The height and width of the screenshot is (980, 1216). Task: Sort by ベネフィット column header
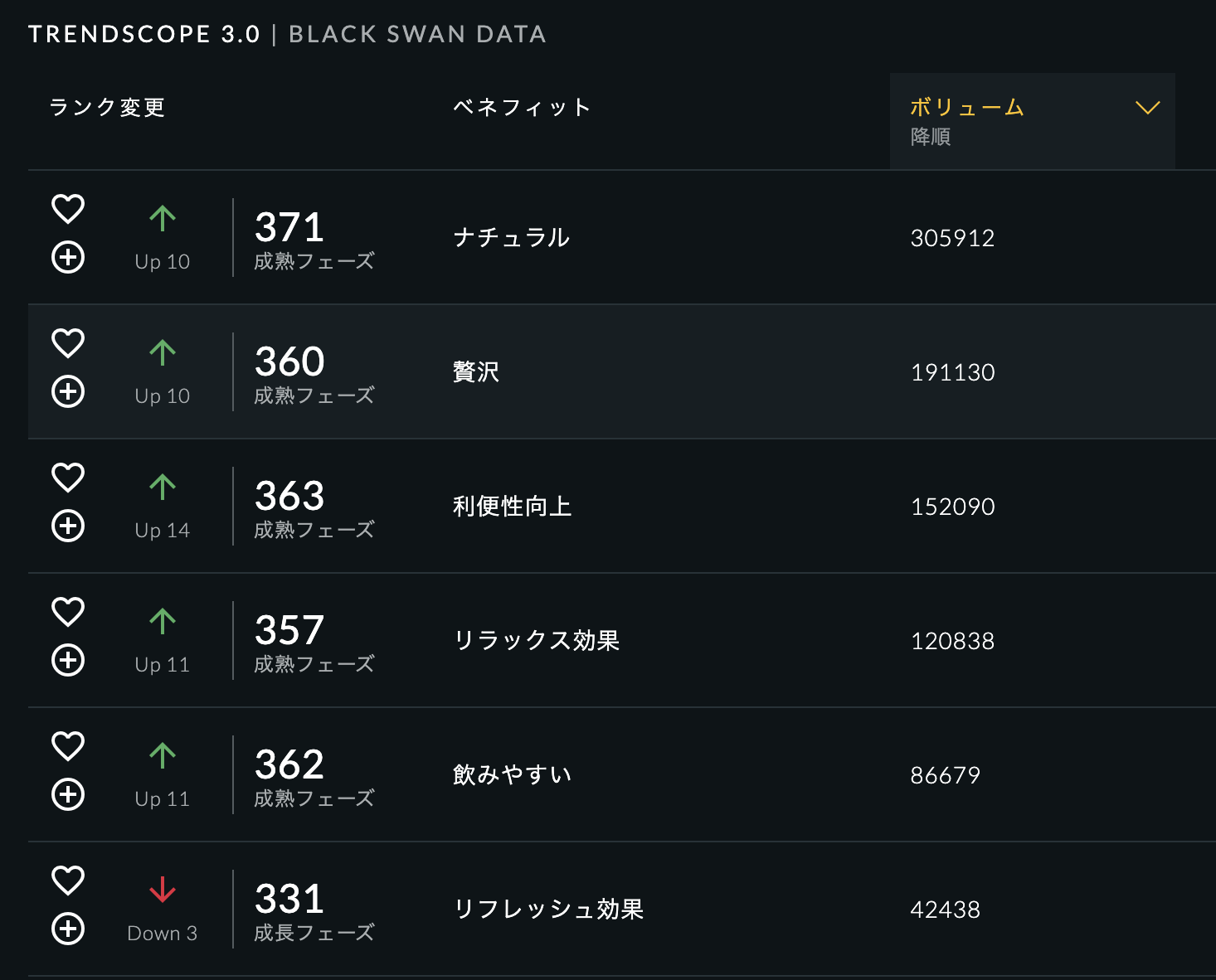point(522,107)
